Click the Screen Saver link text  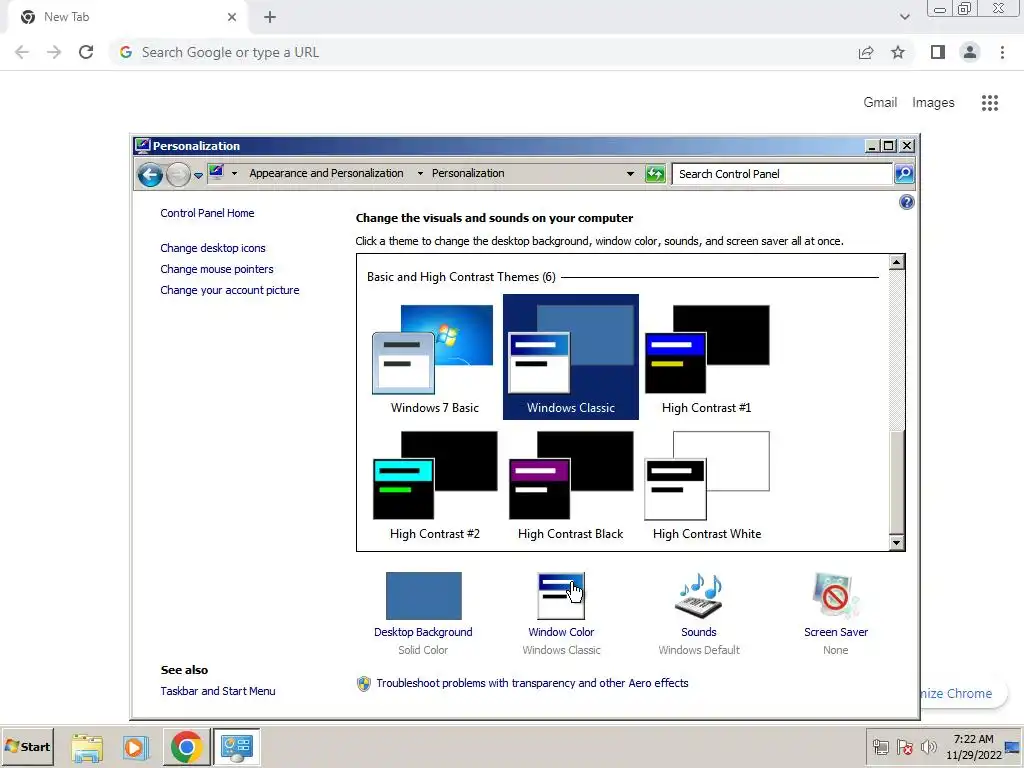tap(836, 632)
